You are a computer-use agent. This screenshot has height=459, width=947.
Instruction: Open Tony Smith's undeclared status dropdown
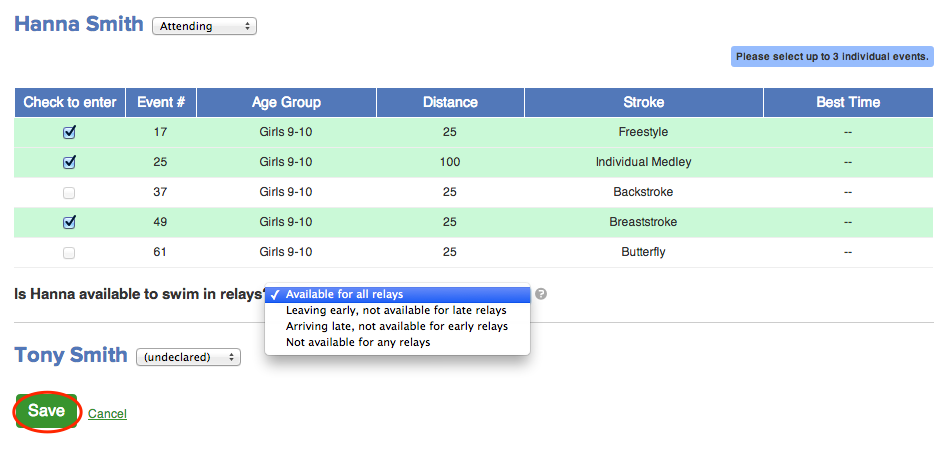188,357
